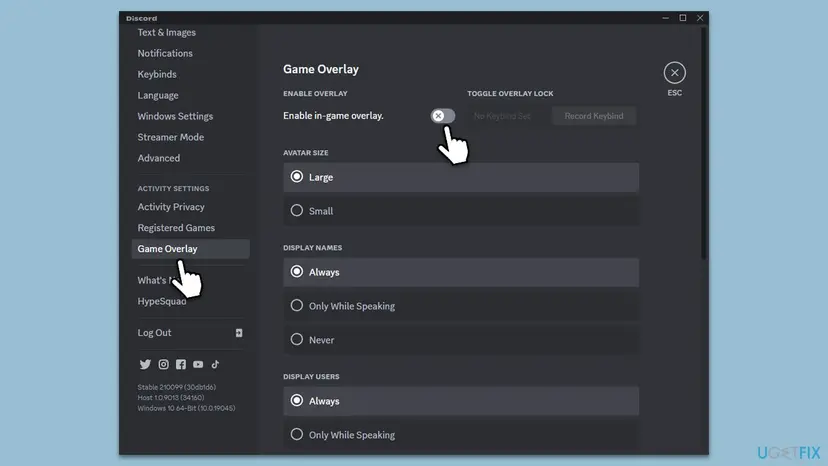Maximize the Discord window
The image size is (828, 466).
click(683, 18)
